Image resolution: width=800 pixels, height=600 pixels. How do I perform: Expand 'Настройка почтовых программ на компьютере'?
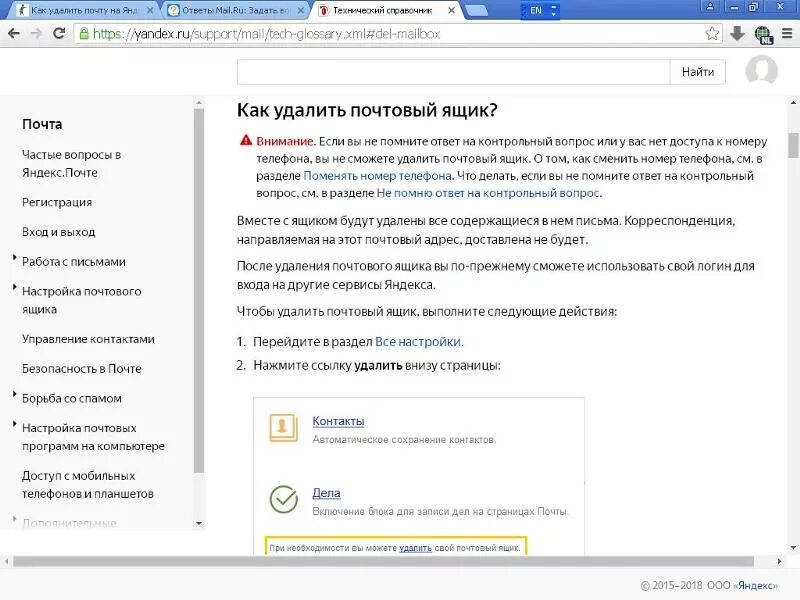pyautogui.click(x=14, y=423)
